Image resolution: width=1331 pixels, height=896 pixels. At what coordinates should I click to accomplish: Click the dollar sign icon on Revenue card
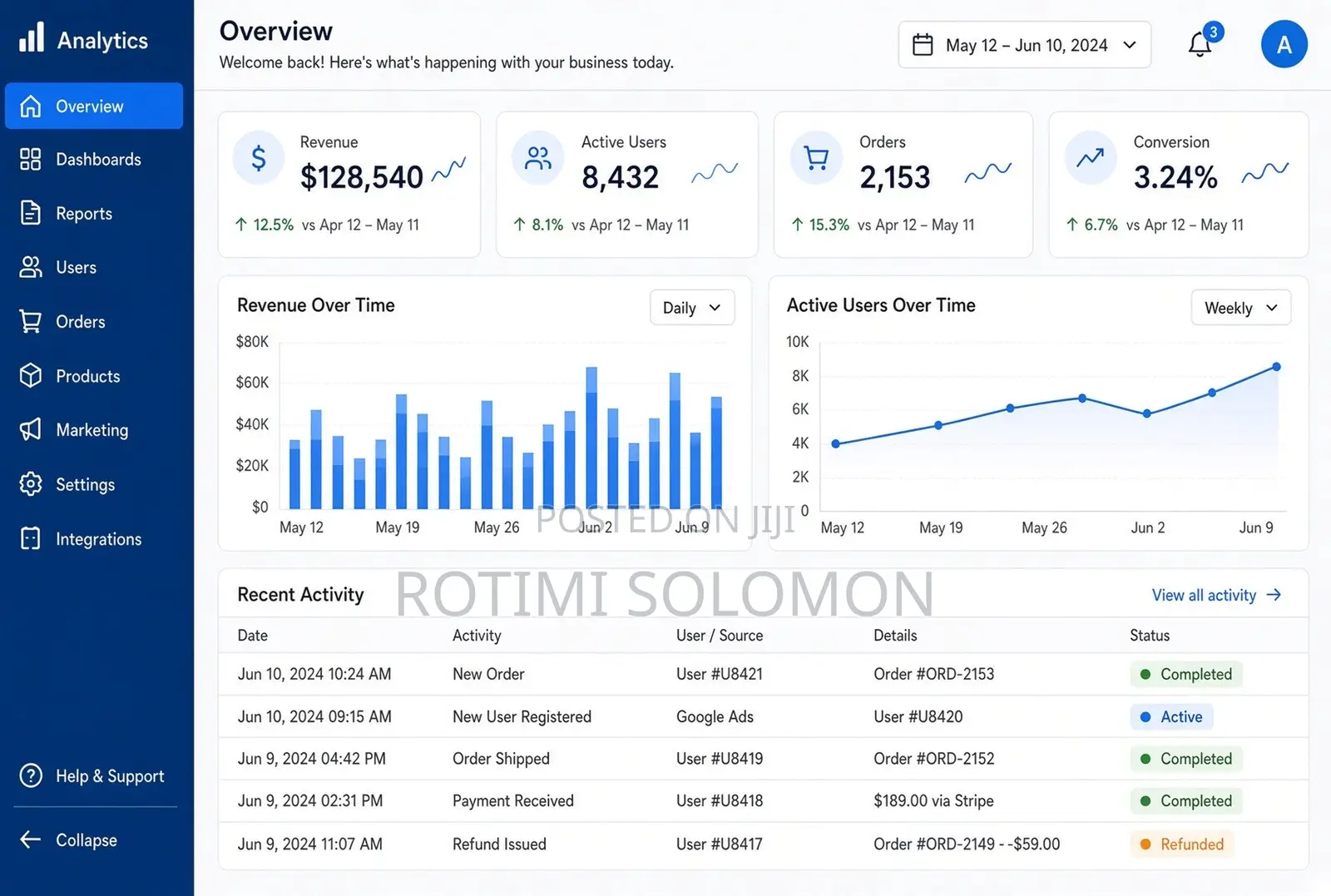(x=259, y=157)
